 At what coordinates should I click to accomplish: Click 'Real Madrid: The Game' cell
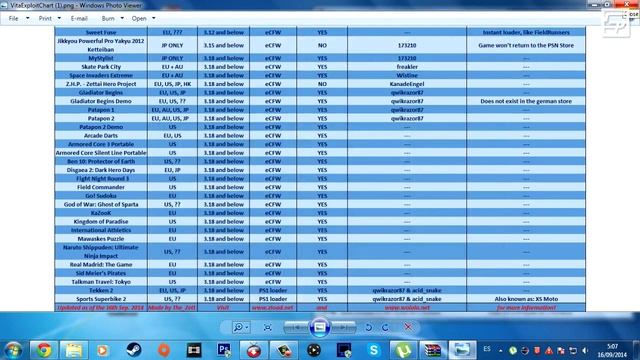coord(101,264)
